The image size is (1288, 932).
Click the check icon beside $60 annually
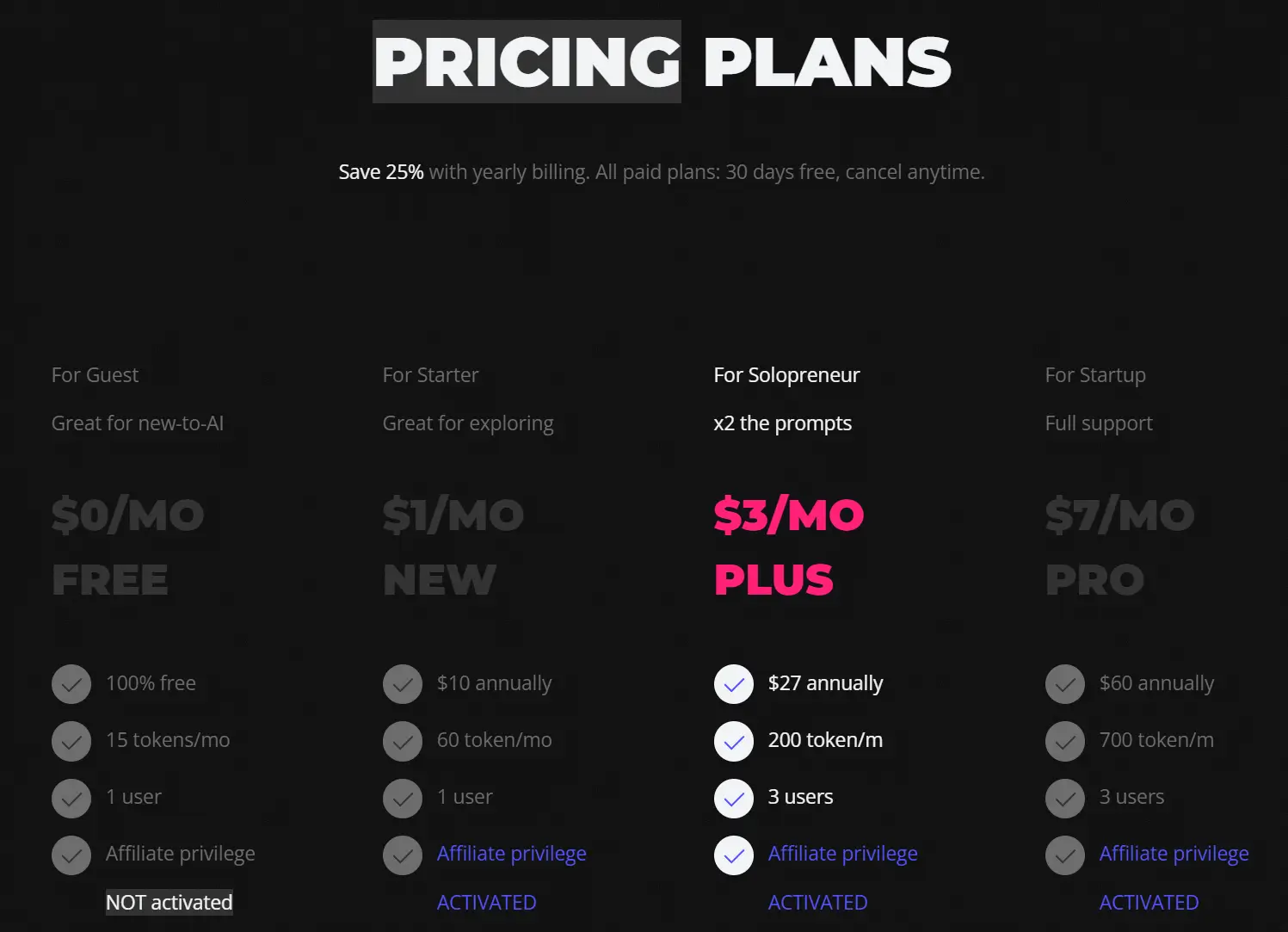(1065, 685)
